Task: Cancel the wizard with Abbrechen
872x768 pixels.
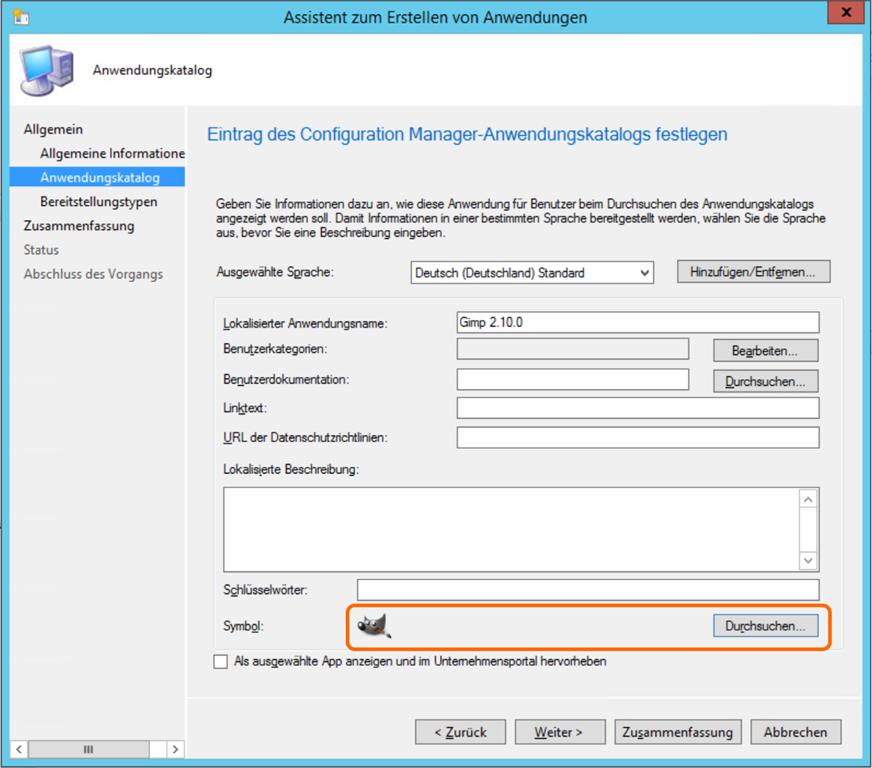Action: (x=795, y=732)
